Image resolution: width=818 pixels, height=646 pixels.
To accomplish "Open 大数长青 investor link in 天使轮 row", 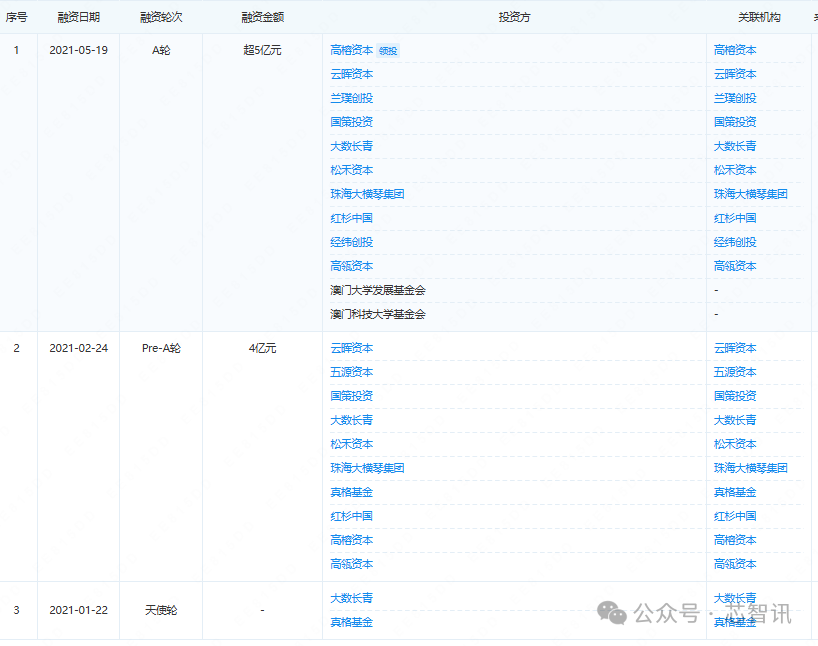I will pos(352,598).
